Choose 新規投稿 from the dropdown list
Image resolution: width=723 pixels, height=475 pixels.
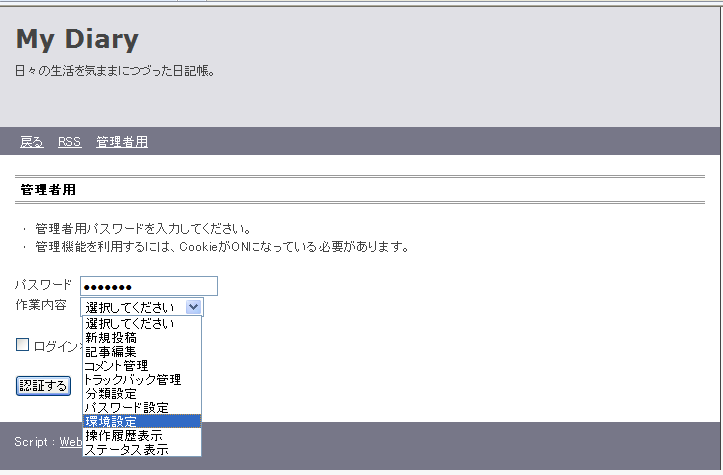pyautogui.click(x=111, y=338)
